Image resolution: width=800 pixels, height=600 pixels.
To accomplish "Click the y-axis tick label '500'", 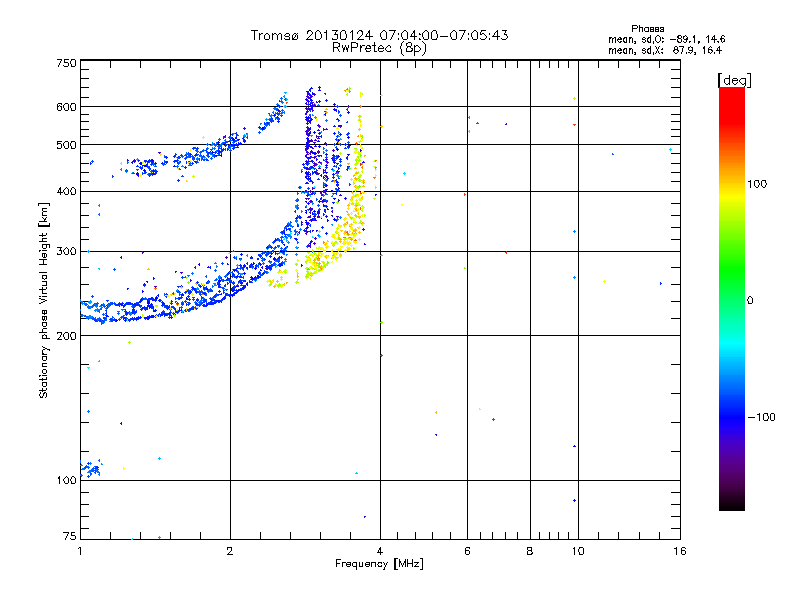I will (x=66, y=145).
